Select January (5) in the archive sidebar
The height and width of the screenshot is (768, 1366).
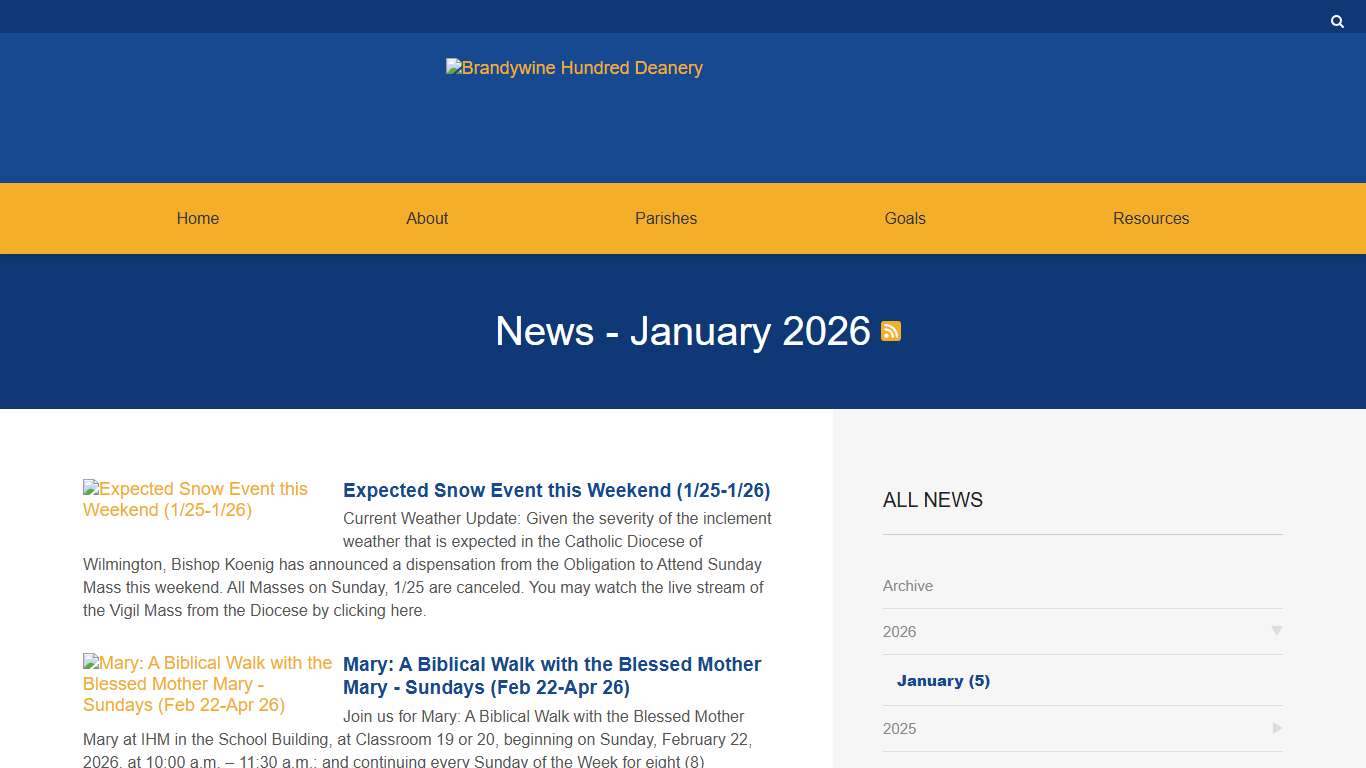943,680
